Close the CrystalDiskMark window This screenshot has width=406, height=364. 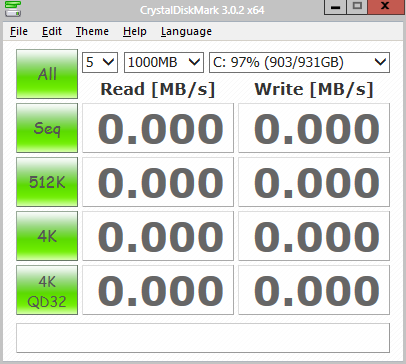pyautogui.click(x=386, y=7)
